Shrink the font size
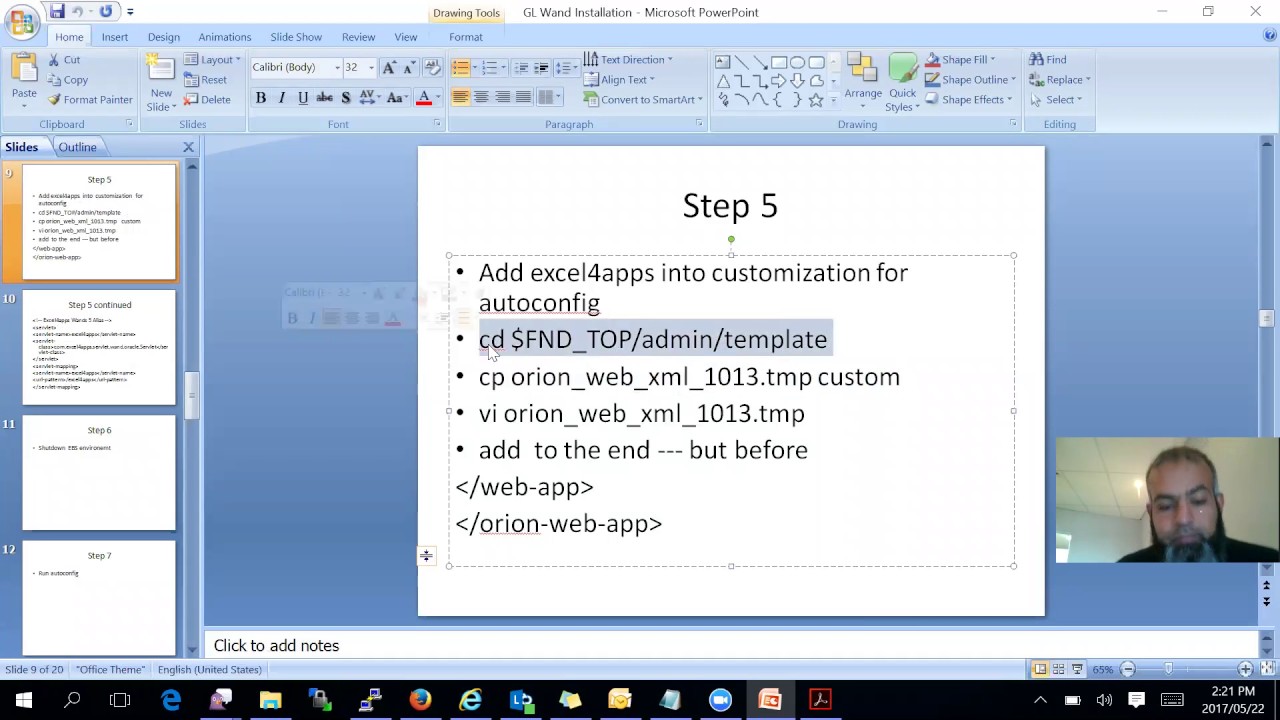 [409, 67]
